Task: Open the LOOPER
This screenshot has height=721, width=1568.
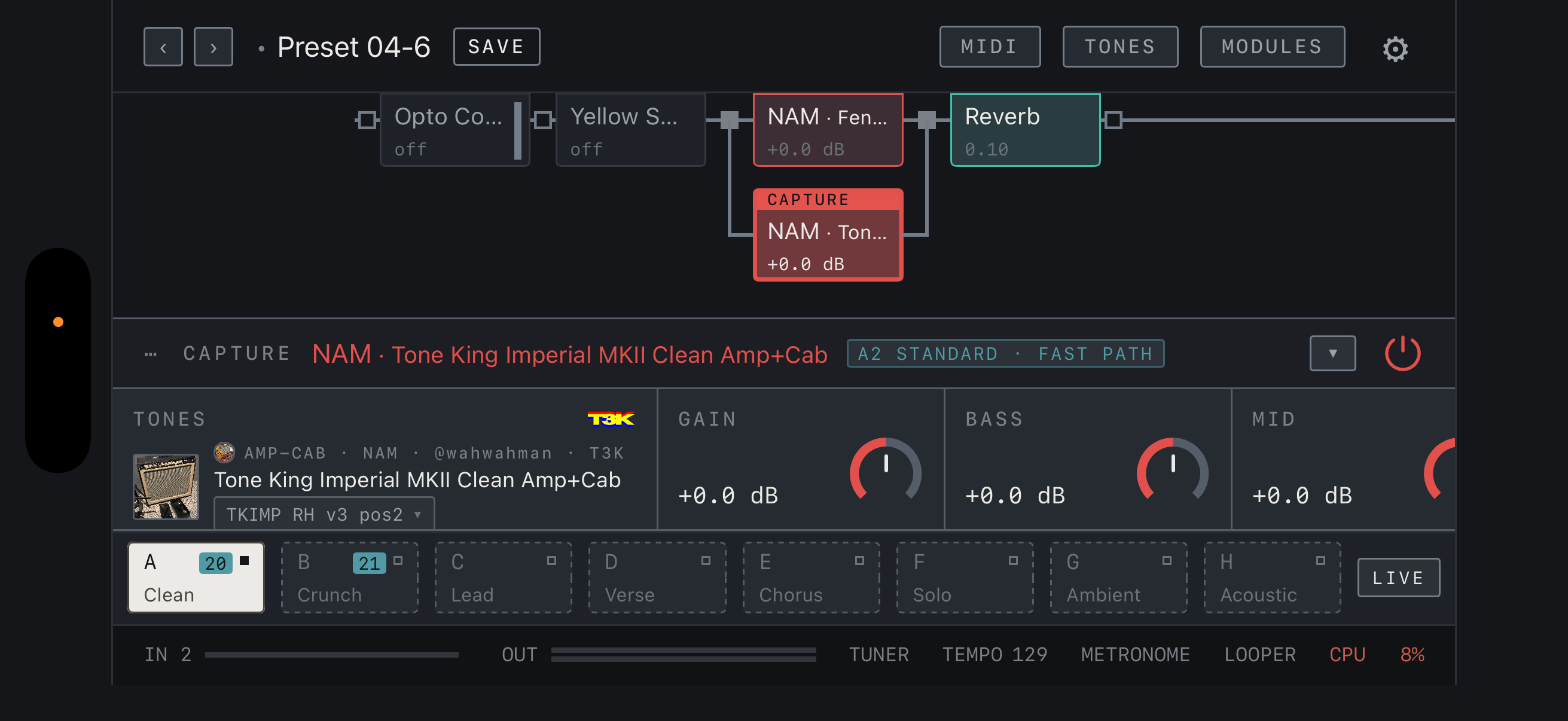Action: [x=1259, y=654]
